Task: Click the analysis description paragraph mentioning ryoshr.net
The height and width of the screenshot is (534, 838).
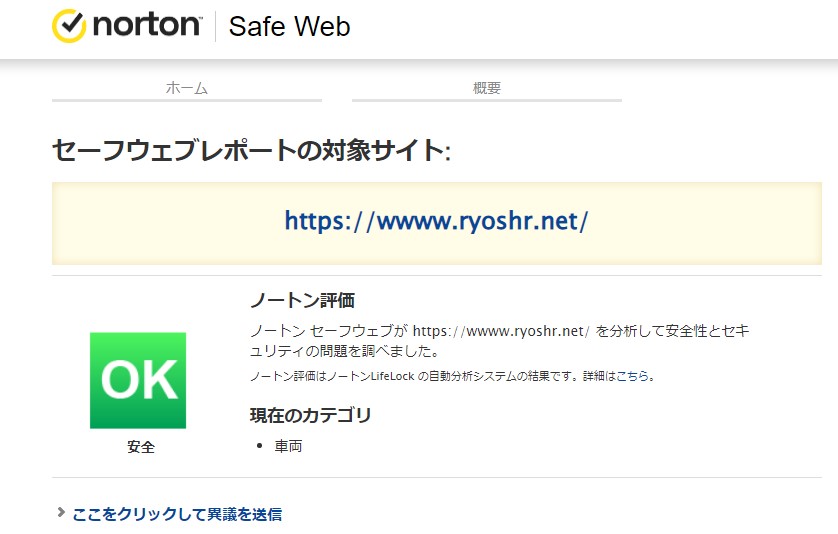Action: coord(500,340)
